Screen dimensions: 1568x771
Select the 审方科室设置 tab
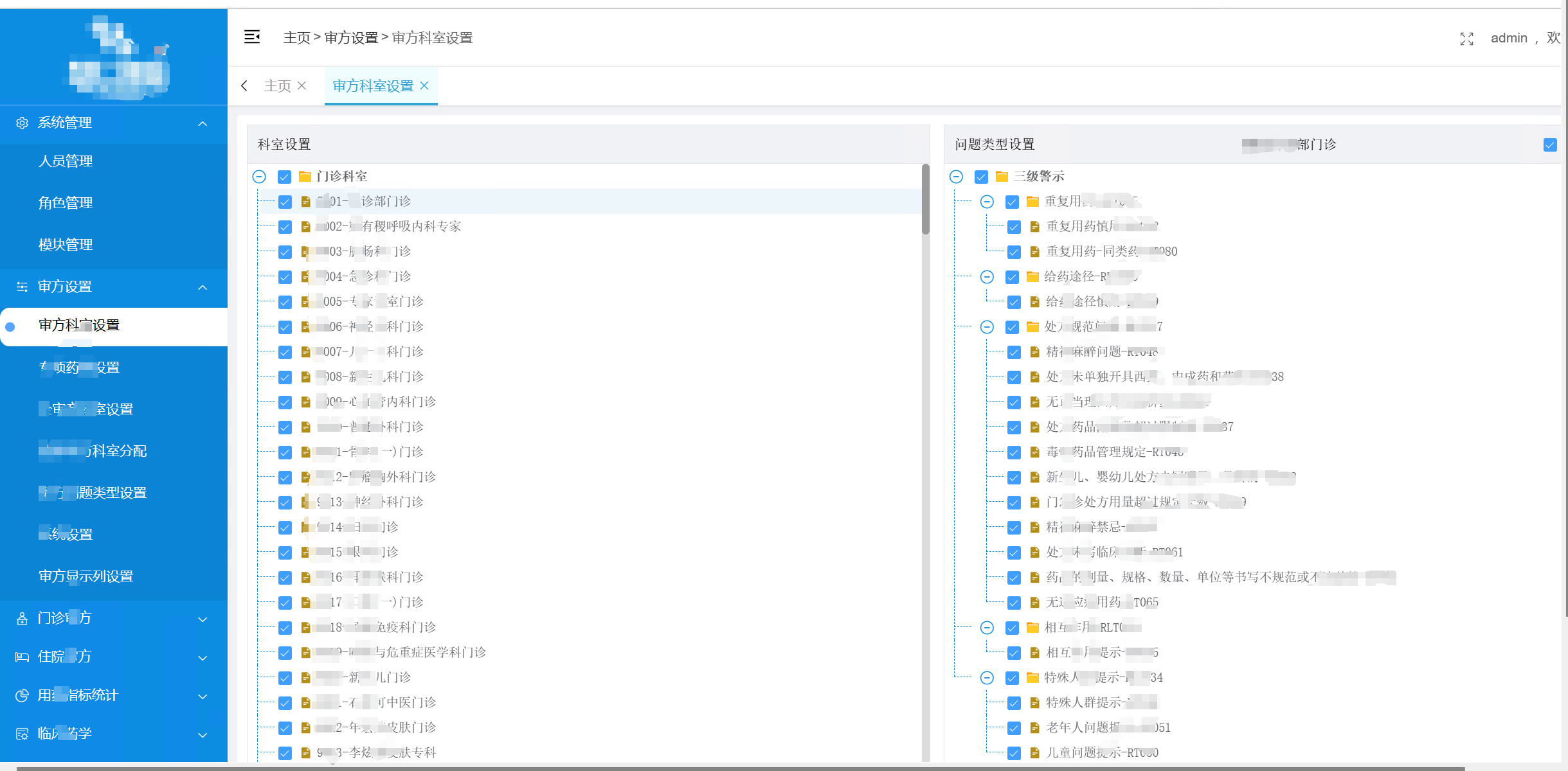point(373,85)
